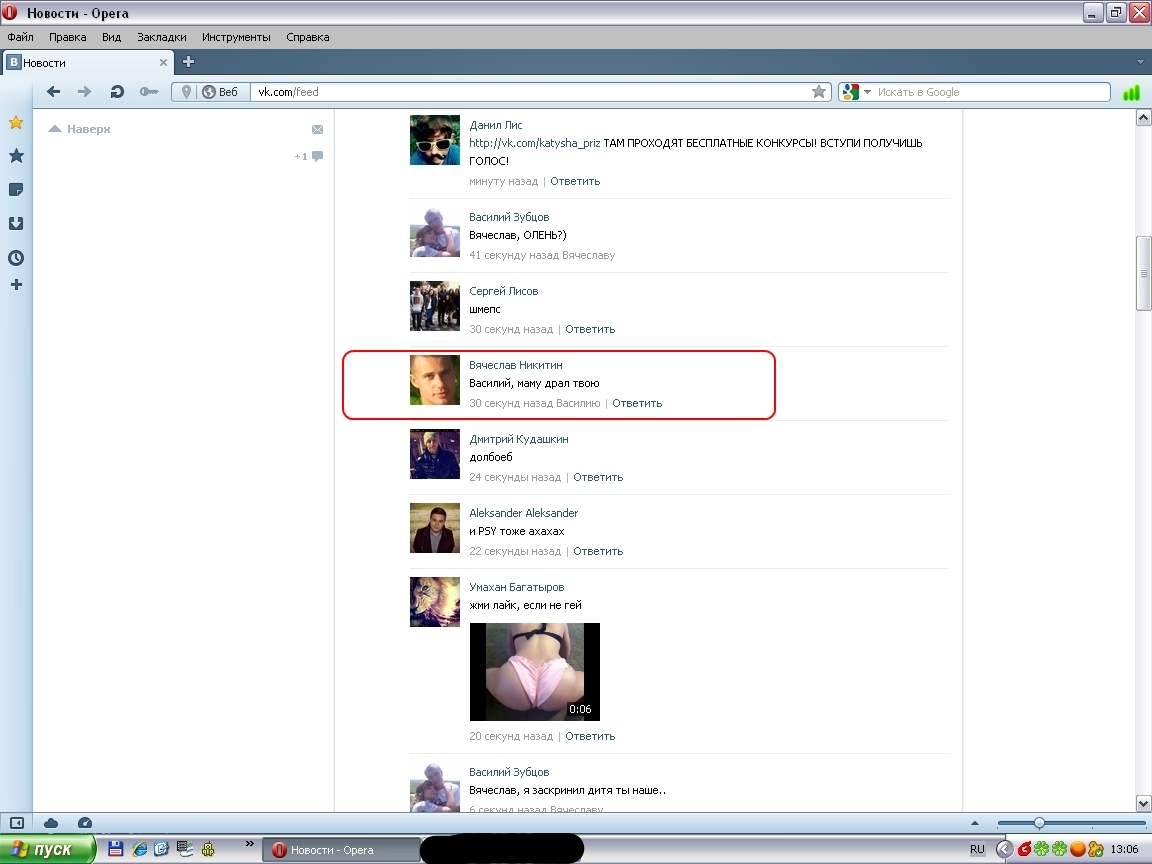The height and width of the screenshot is (864, 1152).
Task: Reply to Дмитрий Кудашкин's comment
Action: 598,478
